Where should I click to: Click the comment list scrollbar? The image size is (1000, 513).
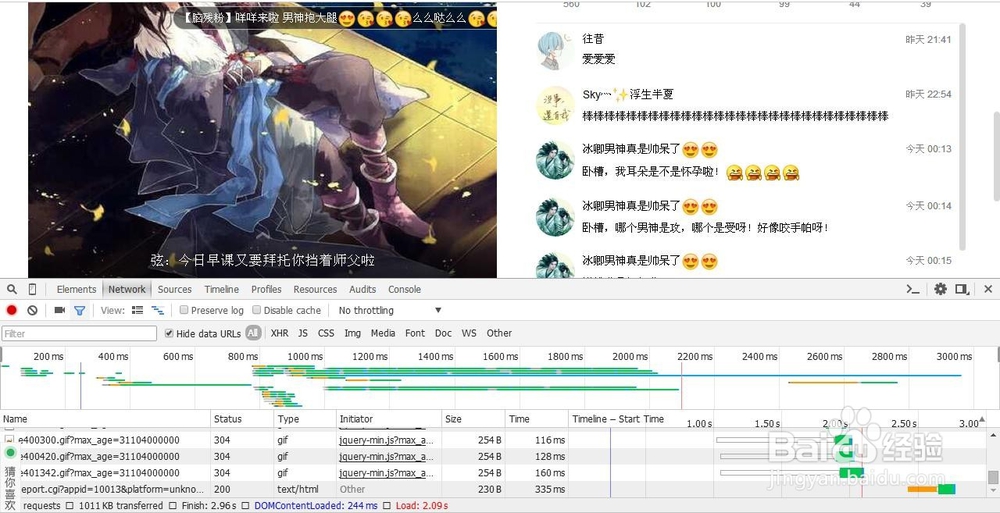click(x=962, y=137)
